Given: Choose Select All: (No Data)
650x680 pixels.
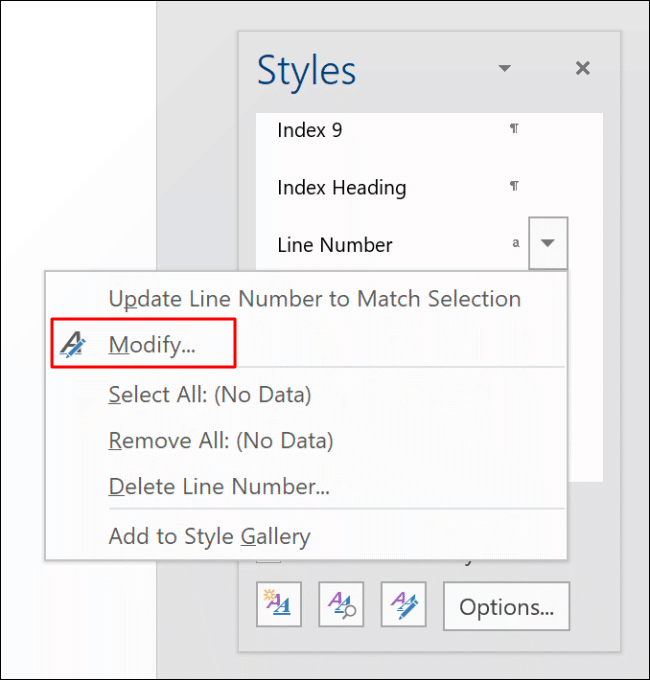Looking at the screenshot, I should pos(210,395).
